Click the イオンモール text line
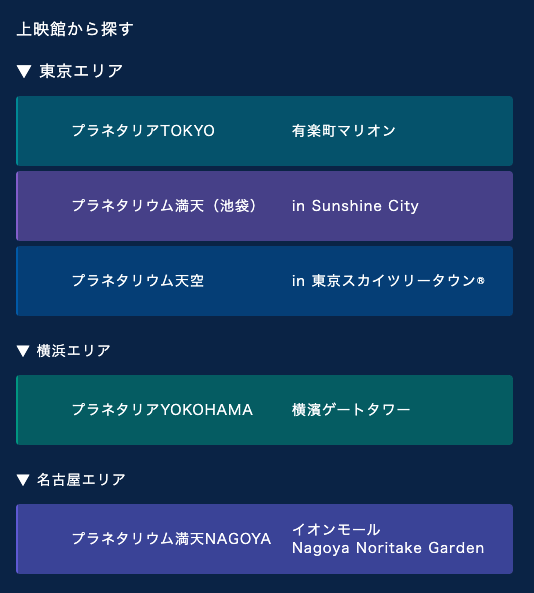Viewport: 534px width, 593px height. 336,529
